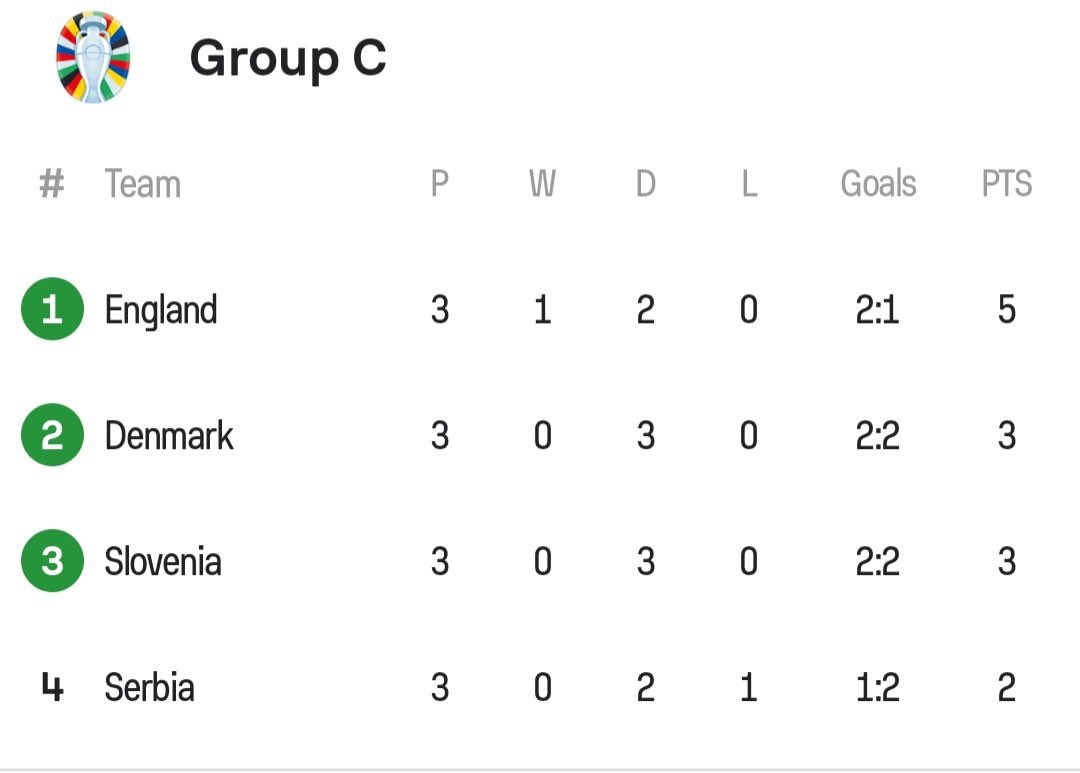Image resolution: width=1080 pixels, height=773 pixels.
Task: Open the England team row
Action: 161,310
